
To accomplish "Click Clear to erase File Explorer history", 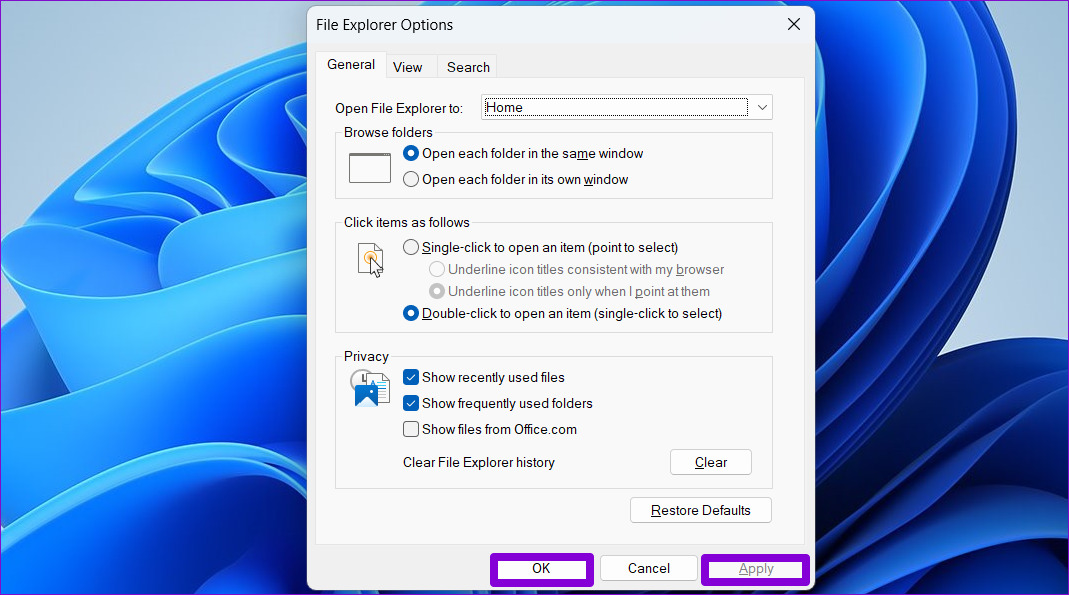I will [x=710, y=462].
